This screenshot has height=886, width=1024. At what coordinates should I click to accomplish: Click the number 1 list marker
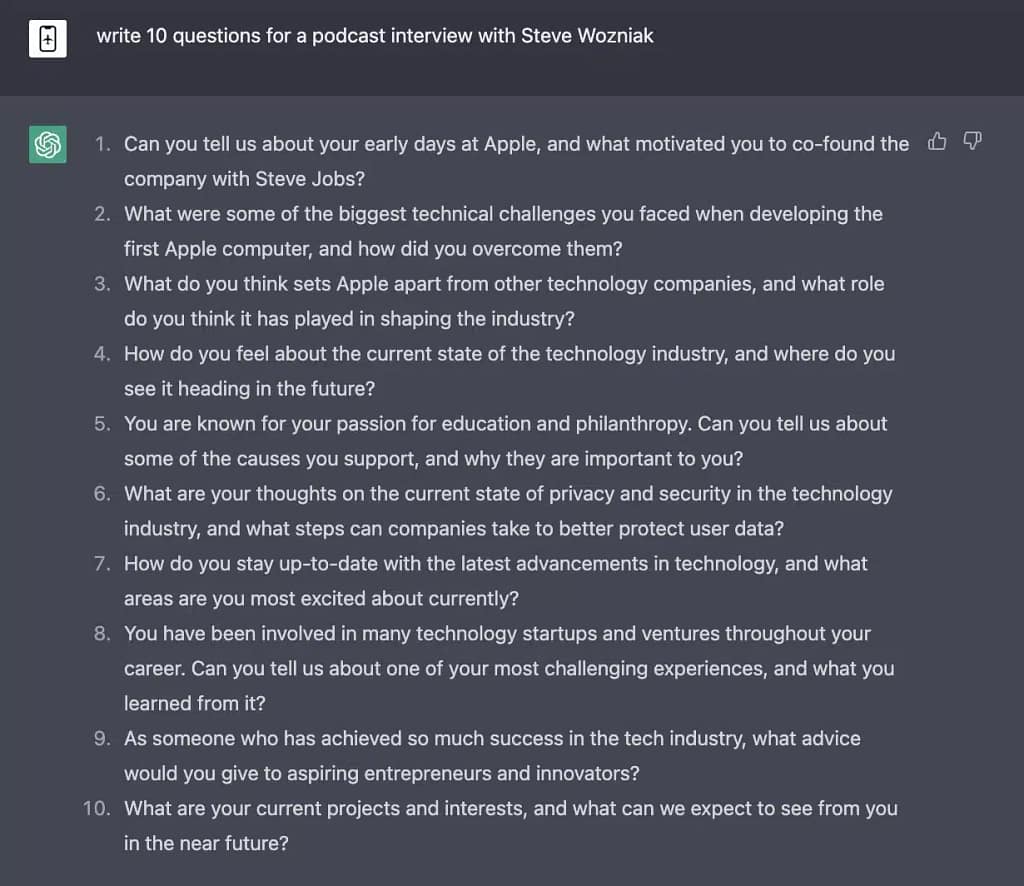[100, 144]
